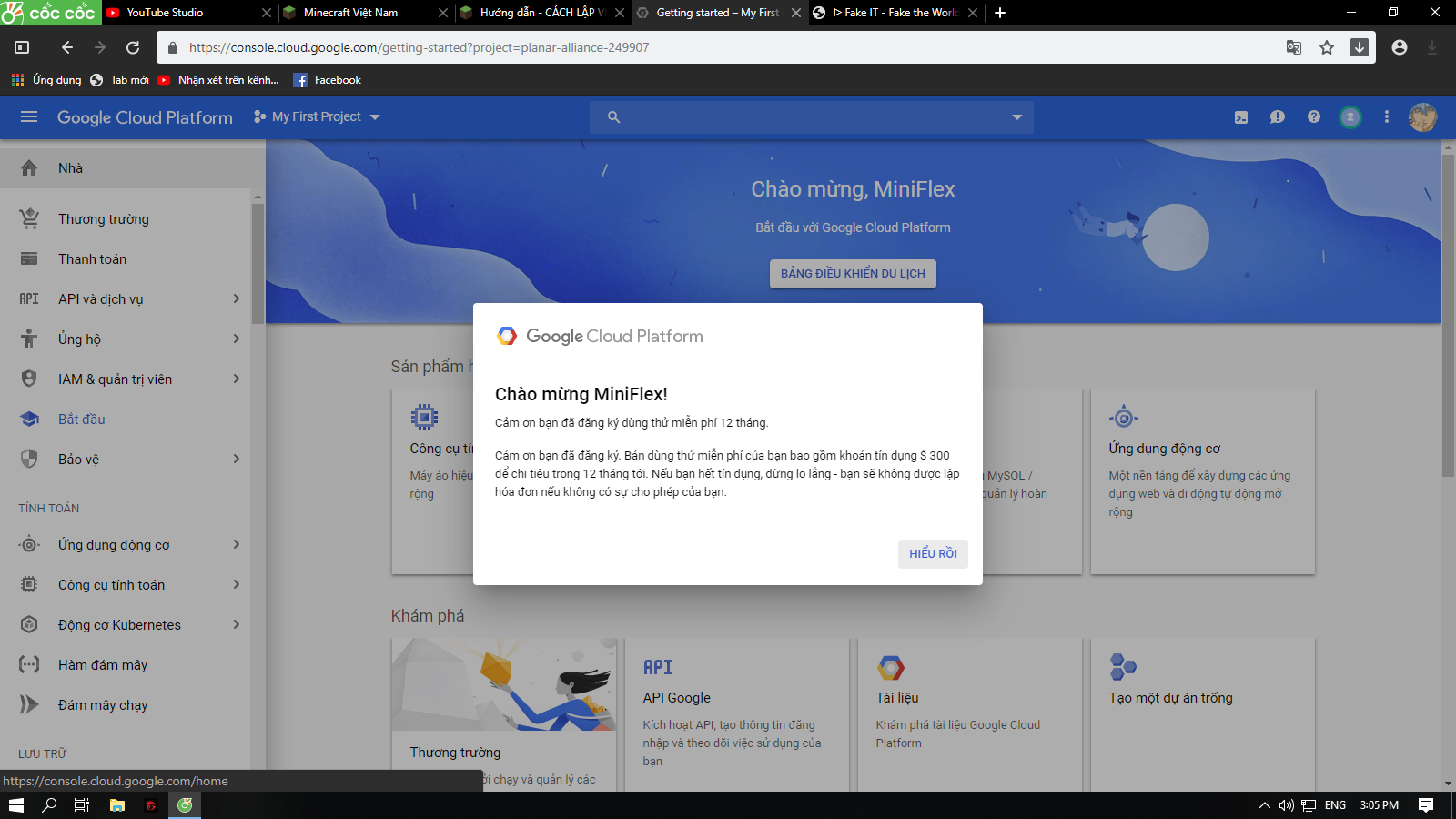Click the Công cụ tính toán chip icon
The width and height of the screenshot is (1456, 819).
[x=29, y=584]
